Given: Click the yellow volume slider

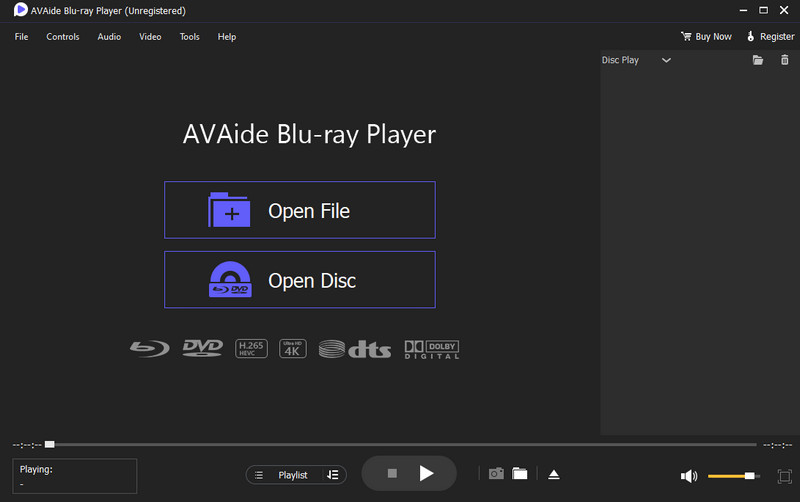Looking at the screenshot, I should [734, 476].
